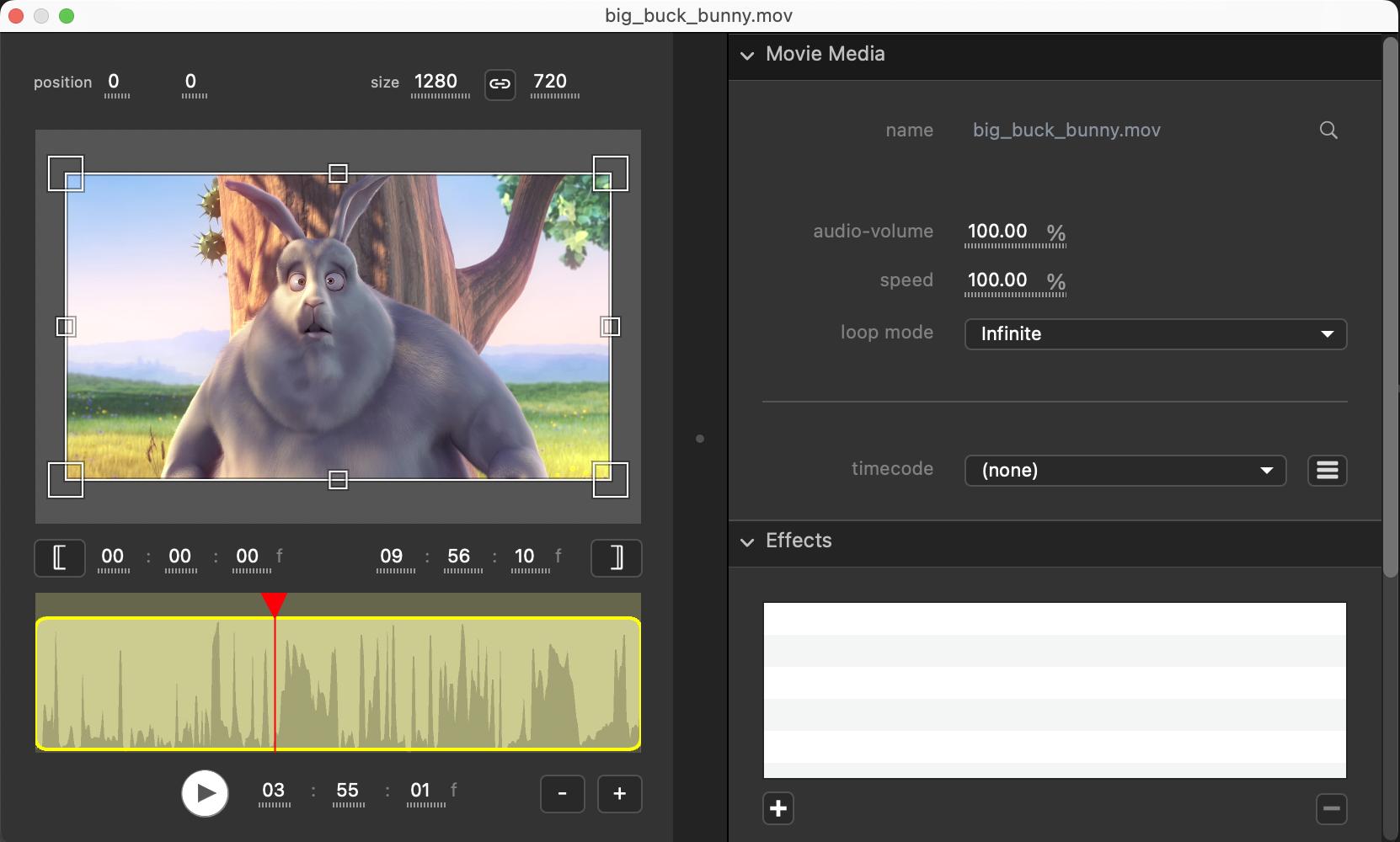Click the set out-point bracket icon
Screen dimensions: 1400x842
[x=616, y=557]
